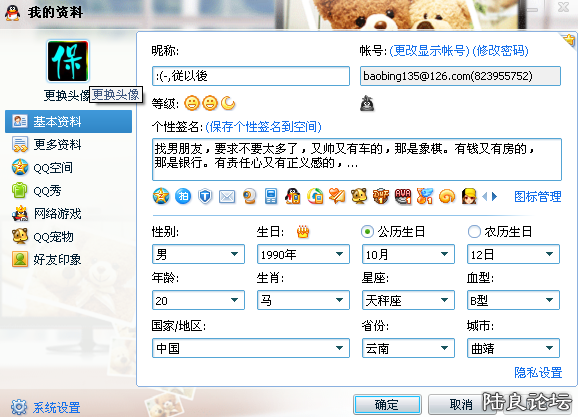Select 农历生日 radio button
This screenshot has height=417, width=578.
[474, 232]
